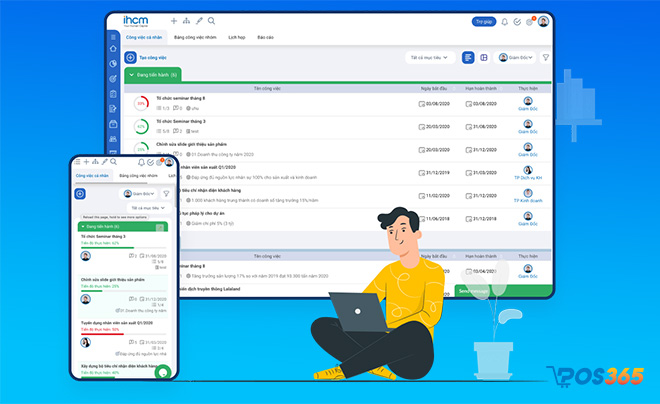Open the notifications bell on desktop
The image size is (660, 404).
[505, 21]
